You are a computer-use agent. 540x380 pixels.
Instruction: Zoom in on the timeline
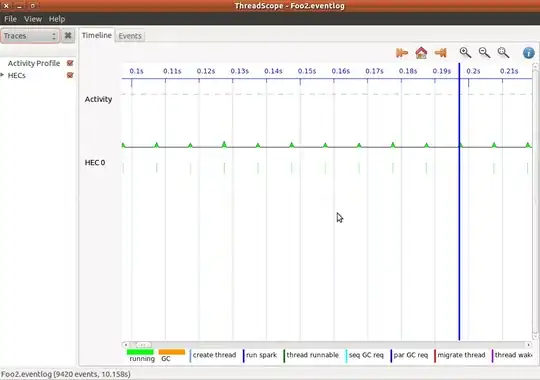tap(465, 52)
